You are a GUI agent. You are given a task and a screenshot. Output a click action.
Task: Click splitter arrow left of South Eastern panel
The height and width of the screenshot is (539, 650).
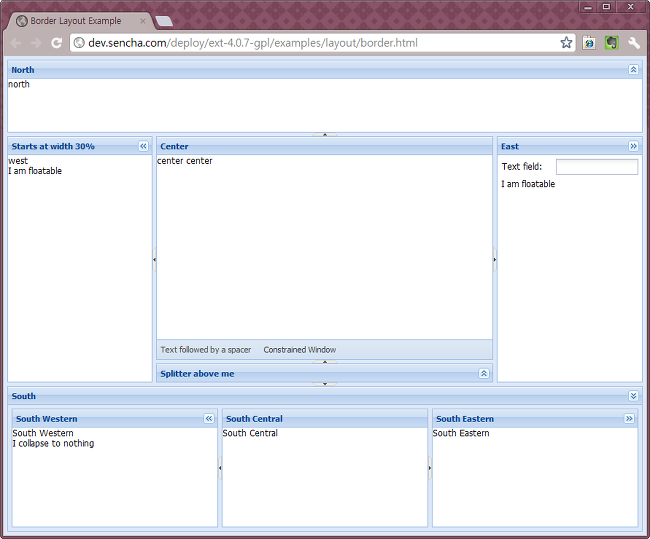(430, 468)
